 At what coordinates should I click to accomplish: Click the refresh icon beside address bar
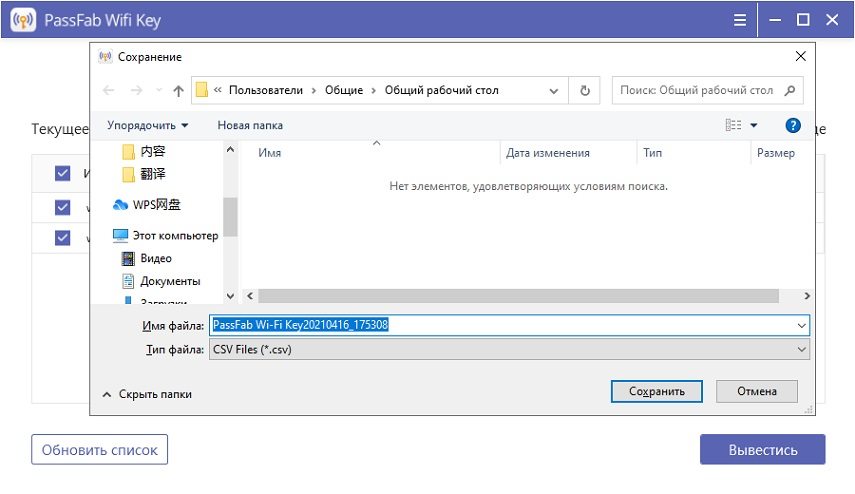coord(585,91)
